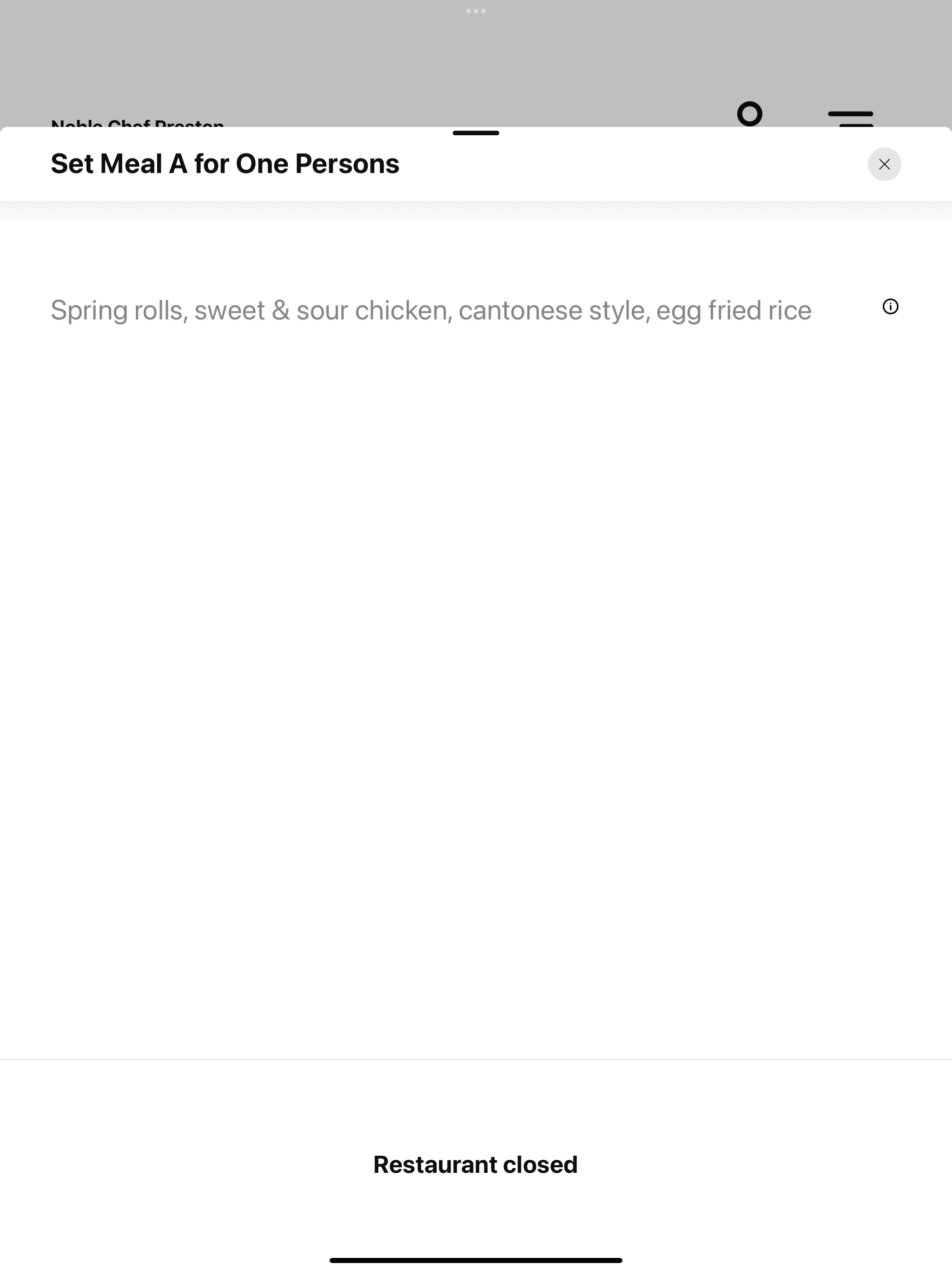This screenshot has width=952, height=1270.
Task: Tap the home indicator bar
Action: point(476,1260)
